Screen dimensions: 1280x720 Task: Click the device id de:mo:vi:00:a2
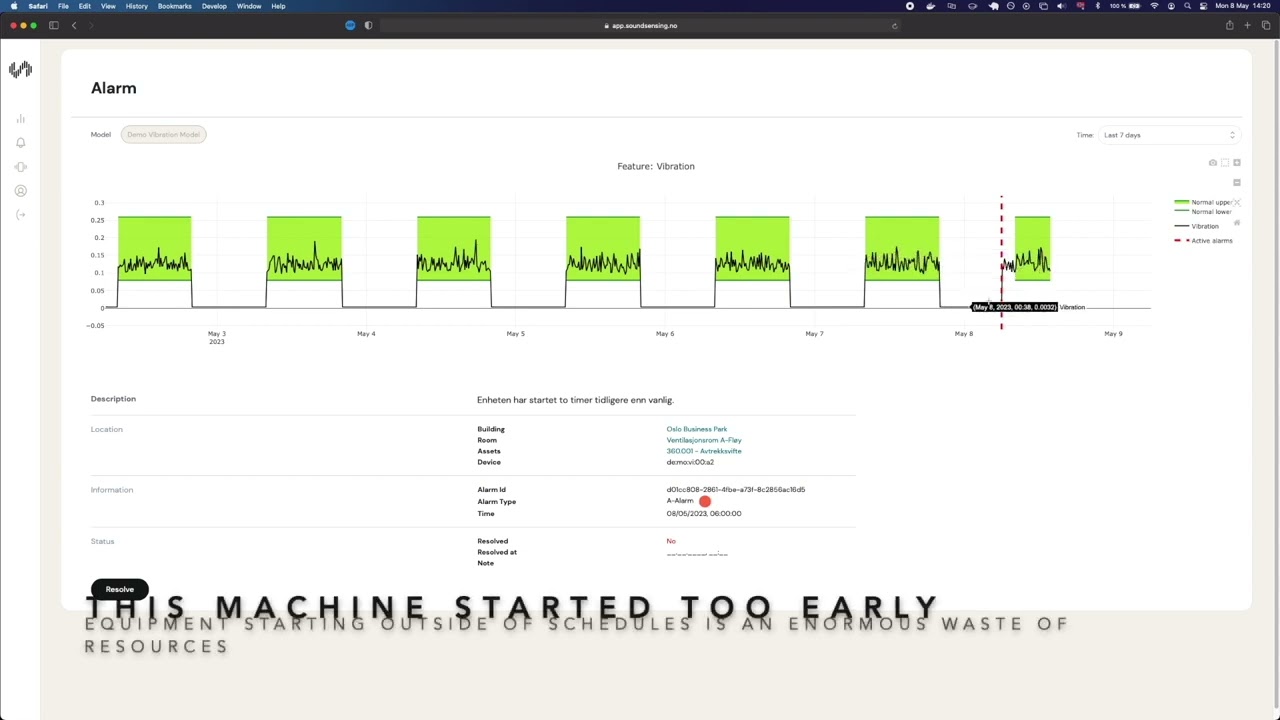(690, 462)
